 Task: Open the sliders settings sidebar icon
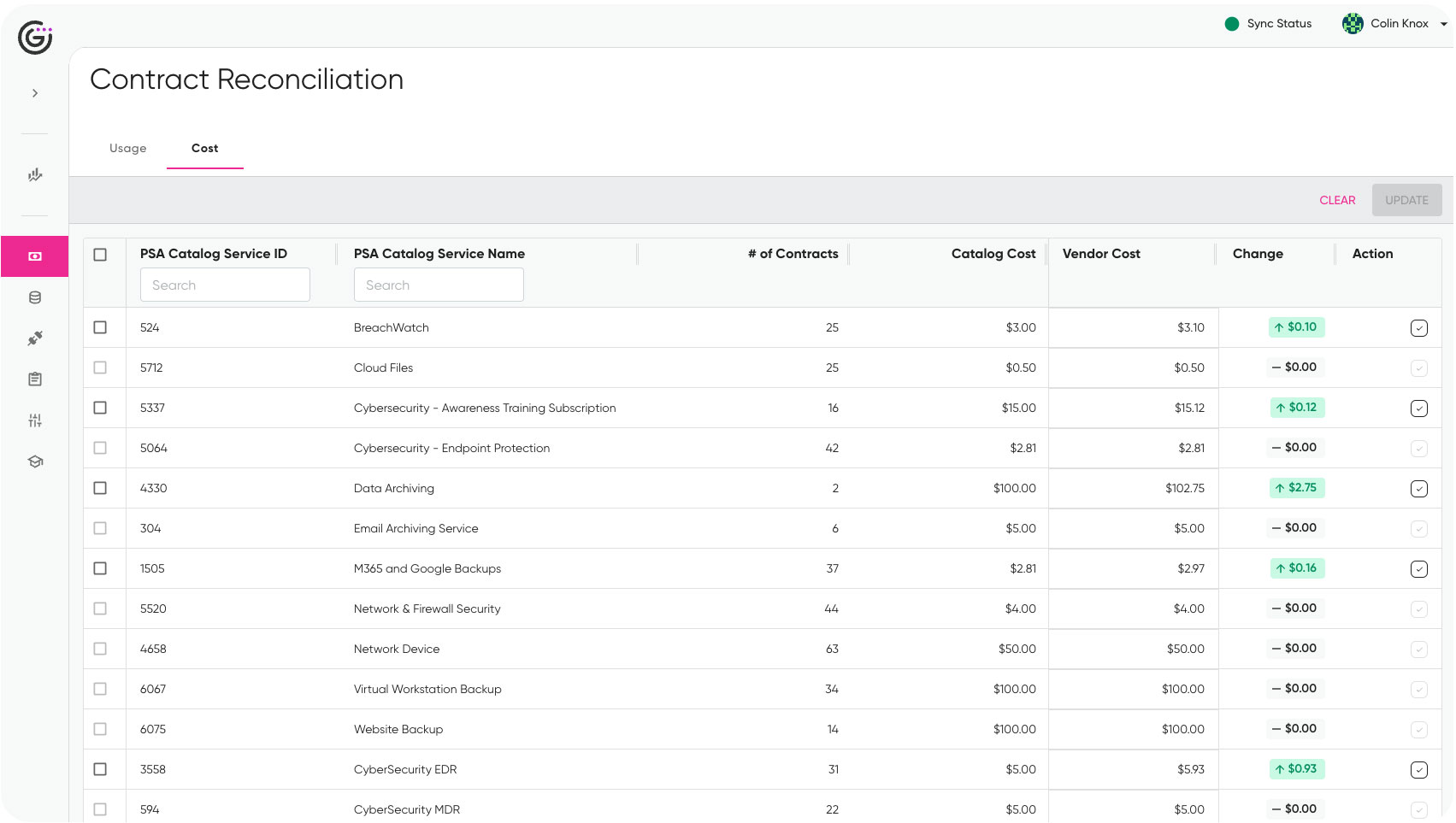(x=35, y=420)
